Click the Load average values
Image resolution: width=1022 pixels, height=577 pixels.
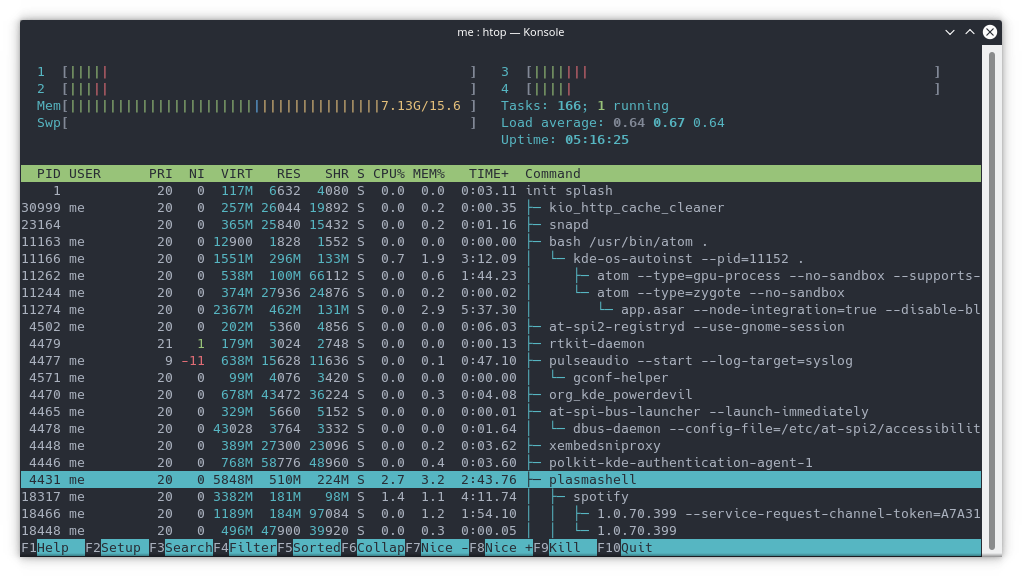tap(669, 123)
